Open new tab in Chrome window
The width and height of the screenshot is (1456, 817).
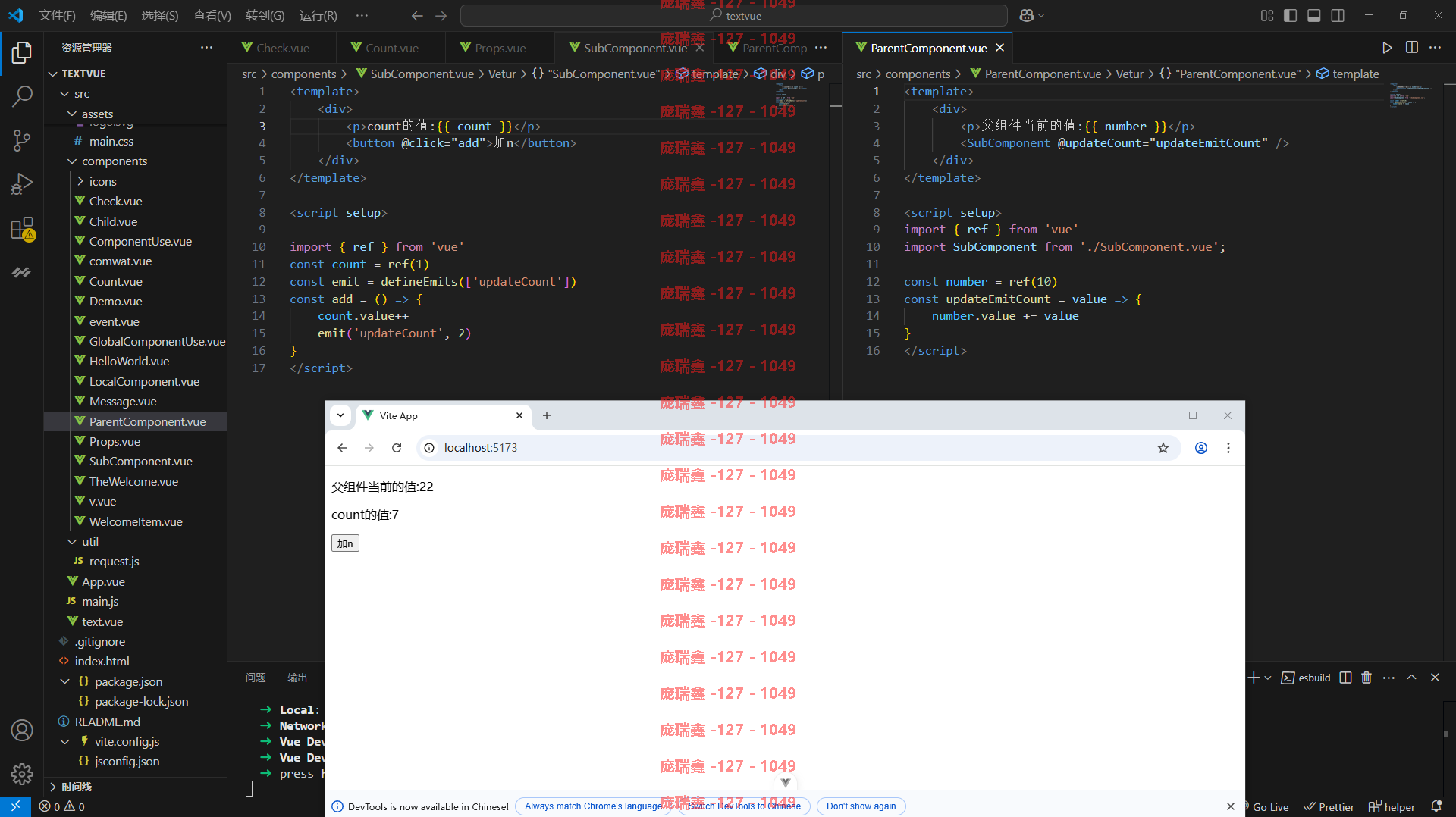pos(547,415)
